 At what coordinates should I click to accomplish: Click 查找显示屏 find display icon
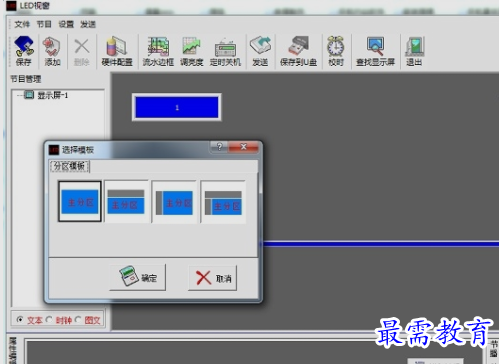pyautogui.click(x=375, y=51)
